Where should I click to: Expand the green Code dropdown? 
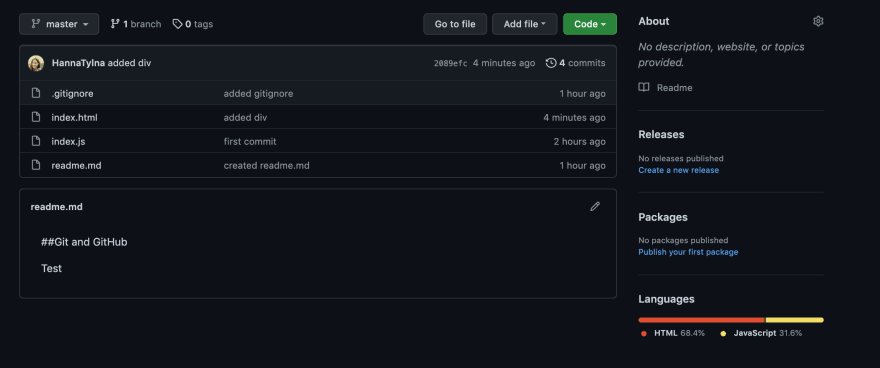(590, 24)
